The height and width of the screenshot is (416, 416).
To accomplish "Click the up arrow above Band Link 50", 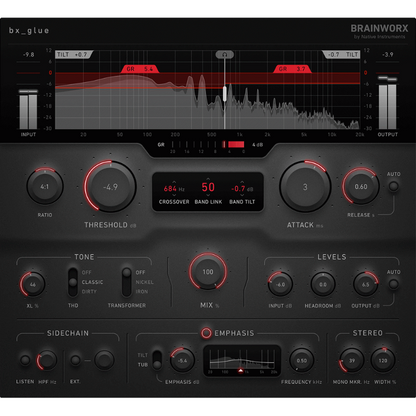I will pos(208,179).
